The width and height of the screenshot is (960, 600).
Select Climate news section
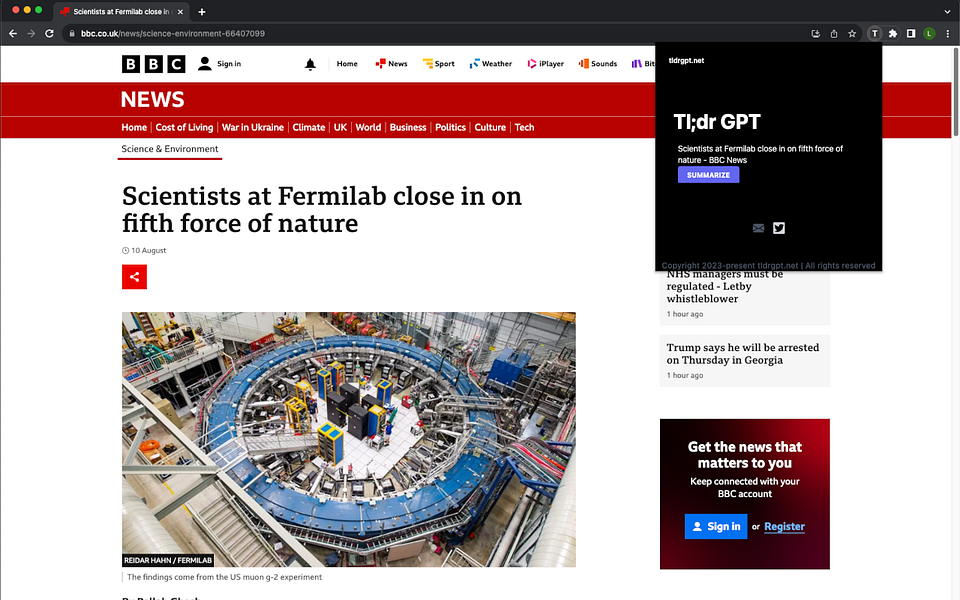tap(309, 127)
